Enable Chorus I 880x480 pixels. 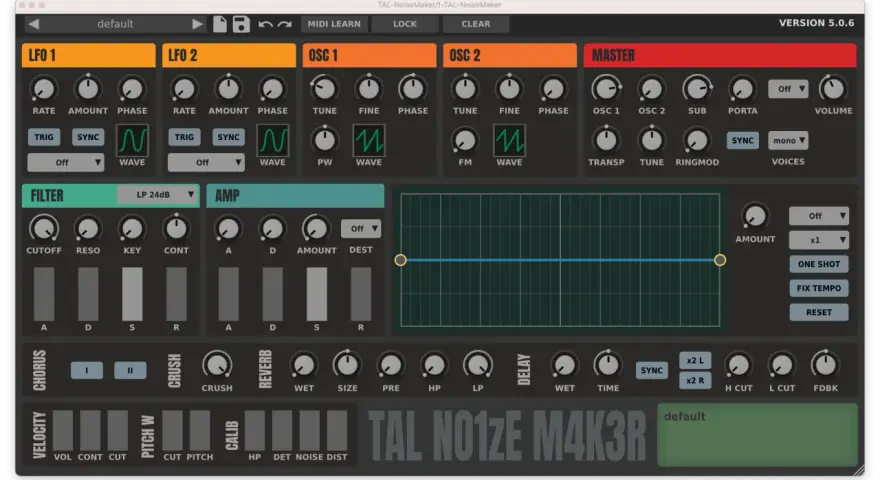87,371
